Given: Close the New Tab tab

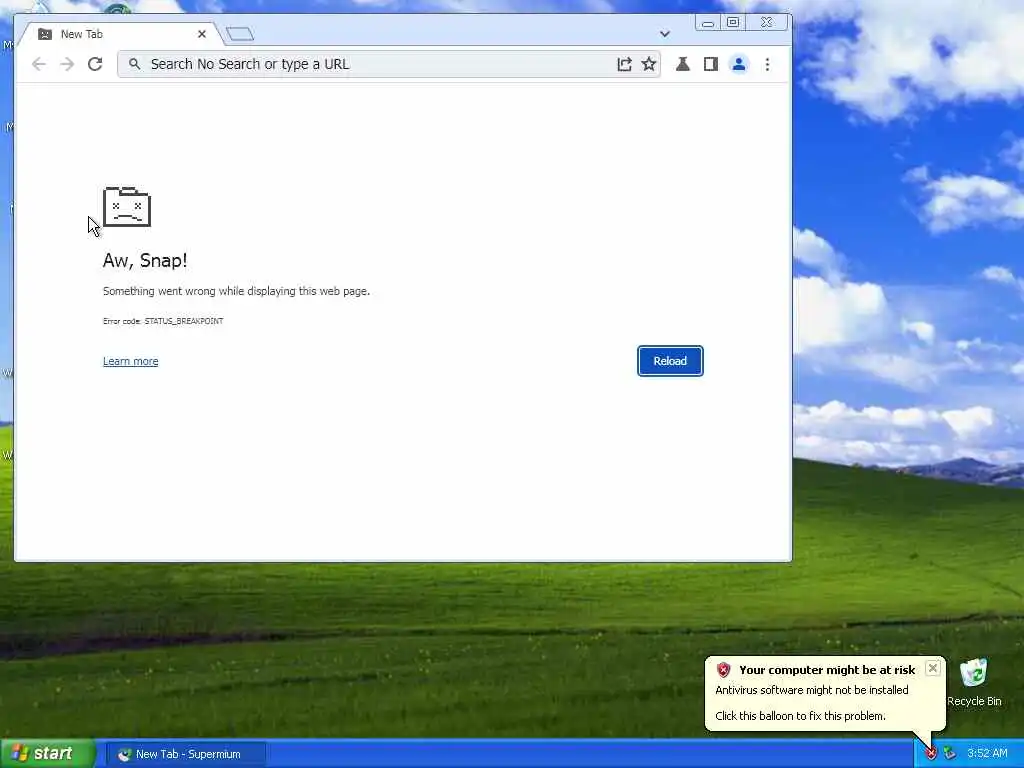Looking at the screenshot, I should point(202,34).
